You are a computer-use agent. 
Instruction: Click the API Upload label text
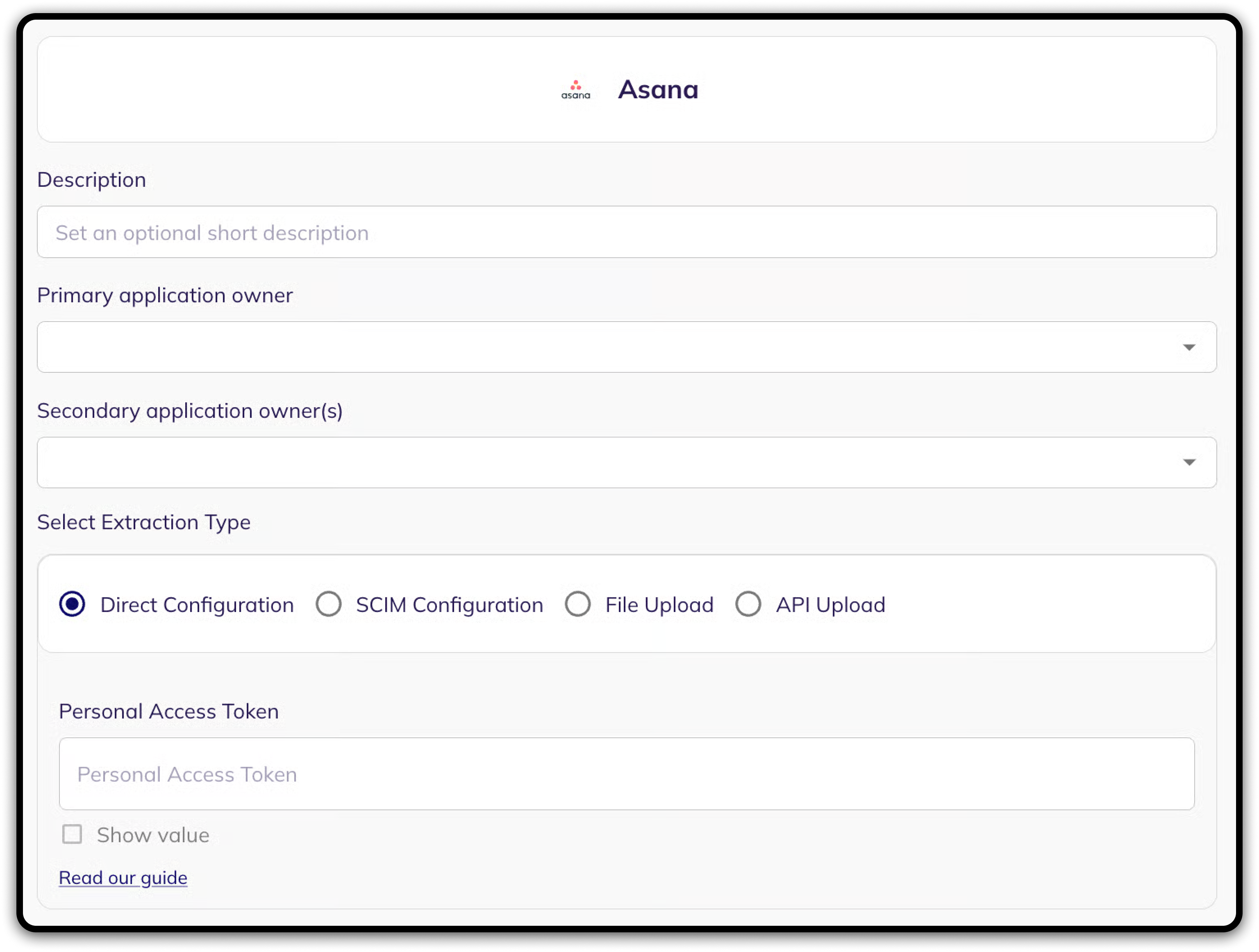click(830, 605)
